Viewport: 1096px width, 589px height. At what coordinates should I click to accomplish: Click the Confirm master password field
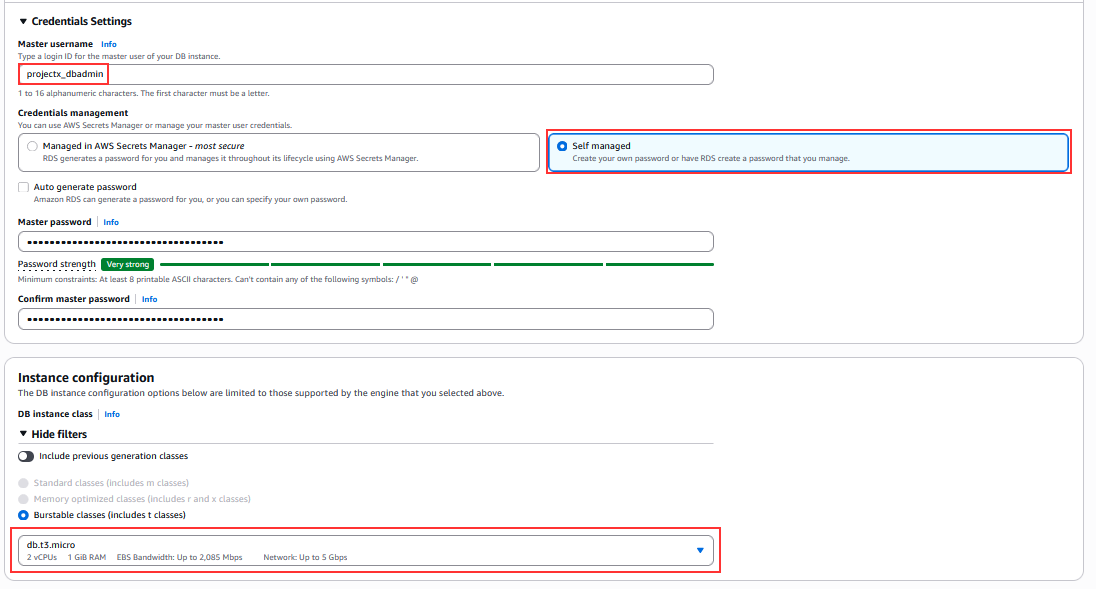366,319
